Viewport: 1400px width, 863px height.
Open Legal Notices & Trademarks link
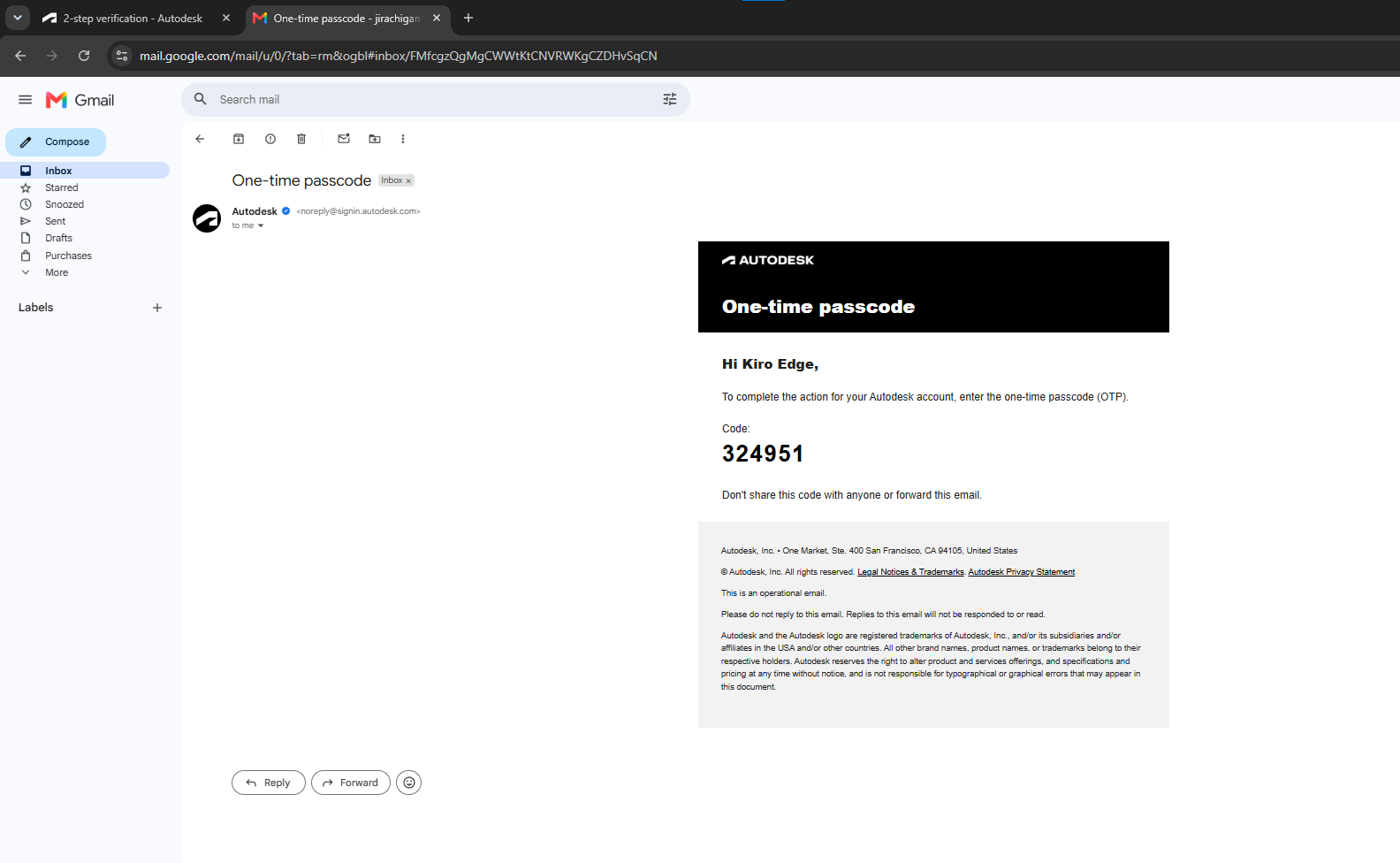pyautogui.click(x=910, y=572)
